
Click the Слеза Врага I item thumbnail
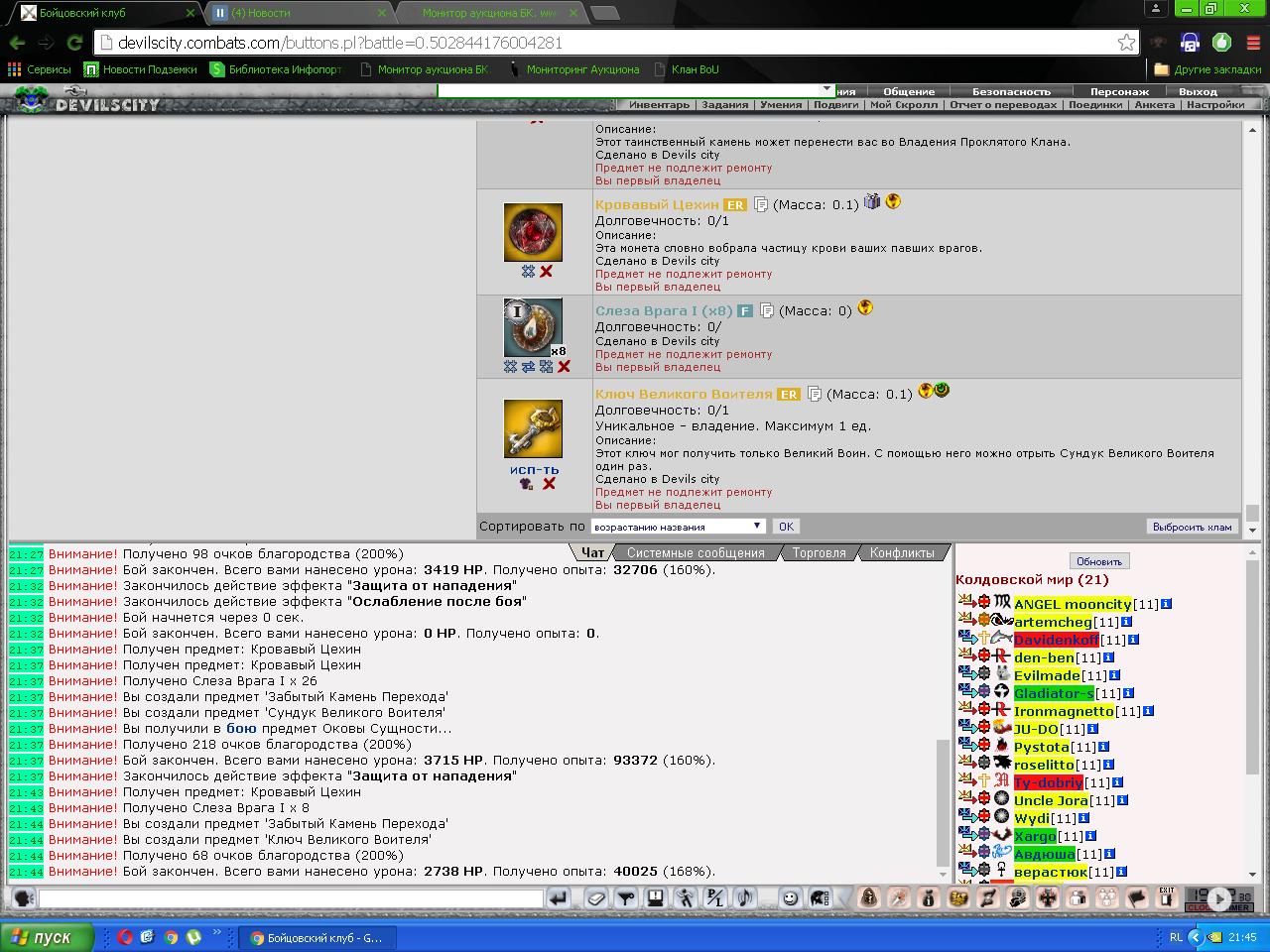tap(533, 327)
